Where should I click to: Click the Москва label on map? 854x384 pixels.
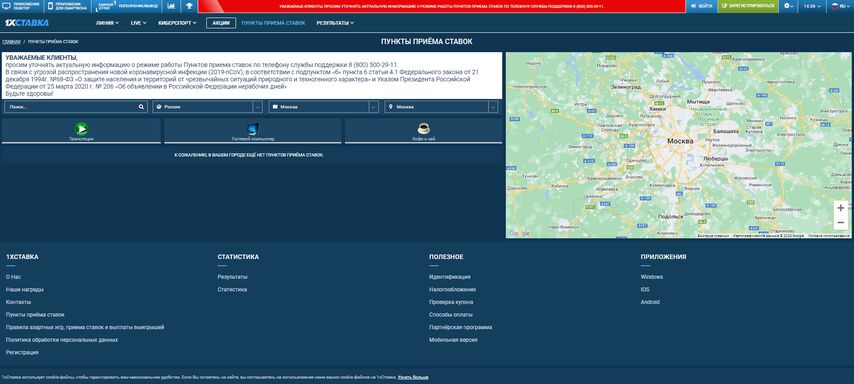click(x=680, y=141)
